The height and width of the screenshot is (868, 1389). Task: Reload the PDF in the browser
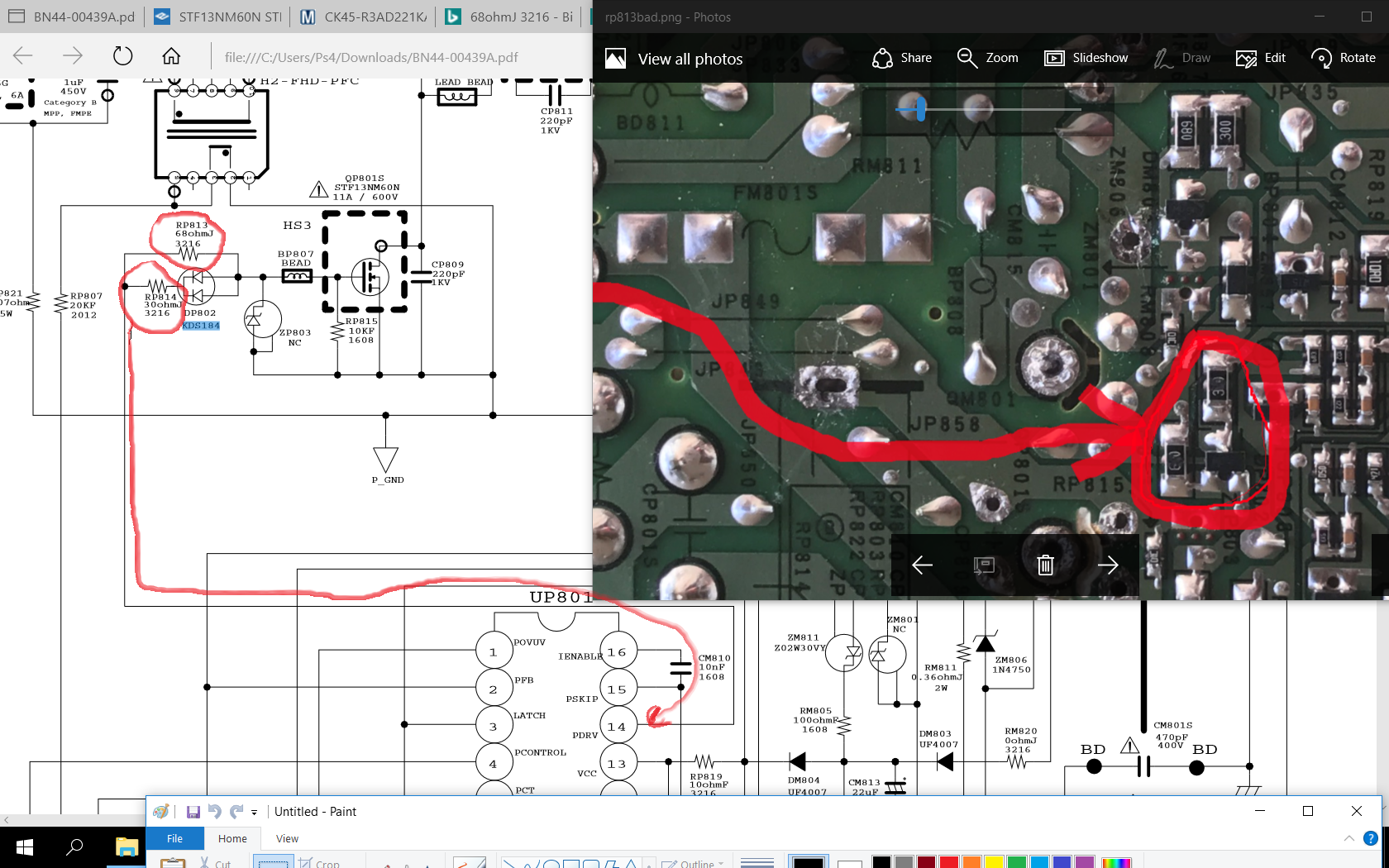(122, 56)
